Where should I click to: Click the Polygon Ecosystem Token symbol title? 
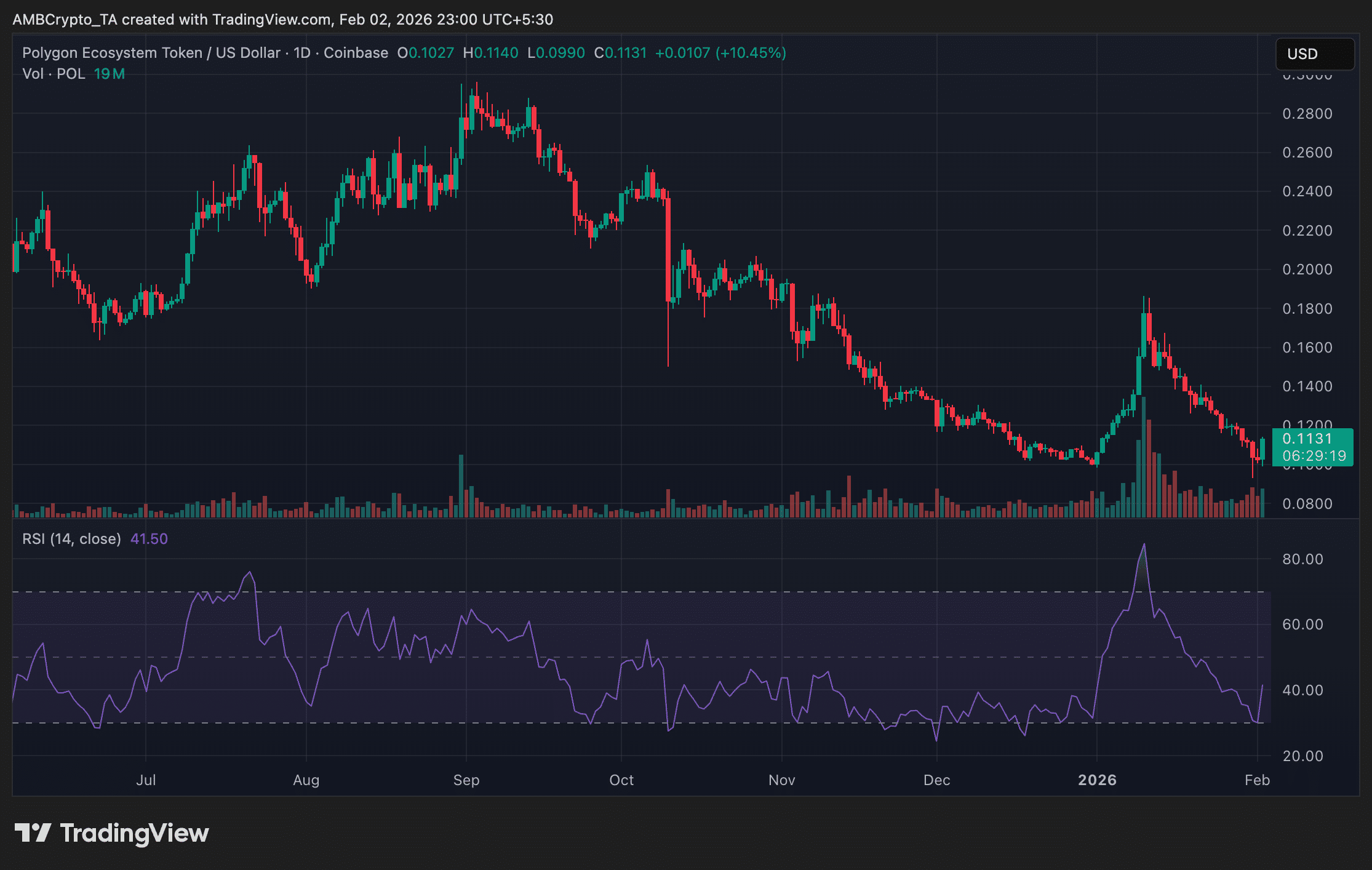112,53
